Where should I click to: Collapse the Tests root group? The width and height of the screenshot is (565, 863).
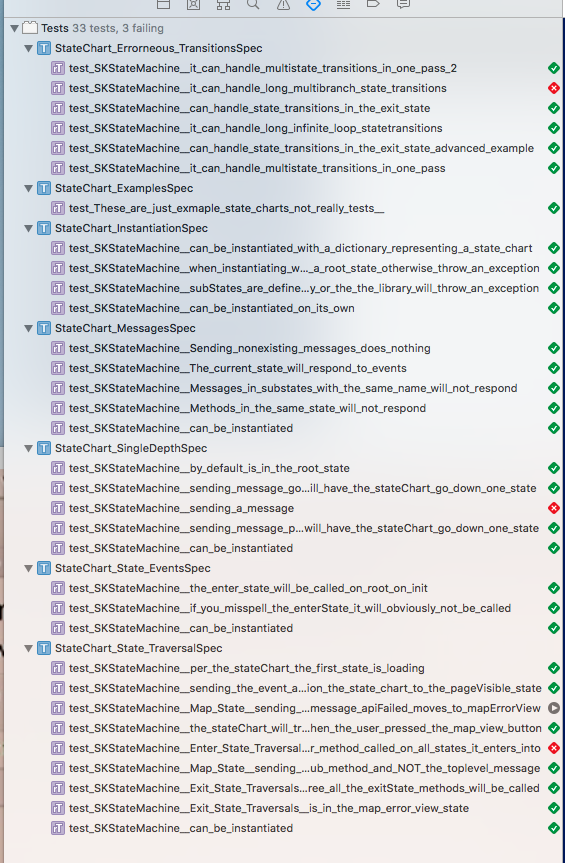coord(14,28)
